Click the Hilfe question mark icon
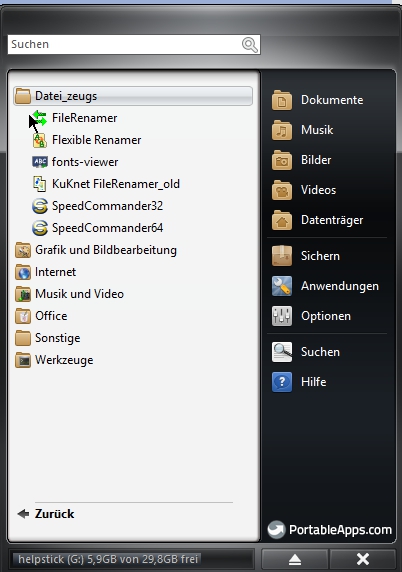 point(282,382)
